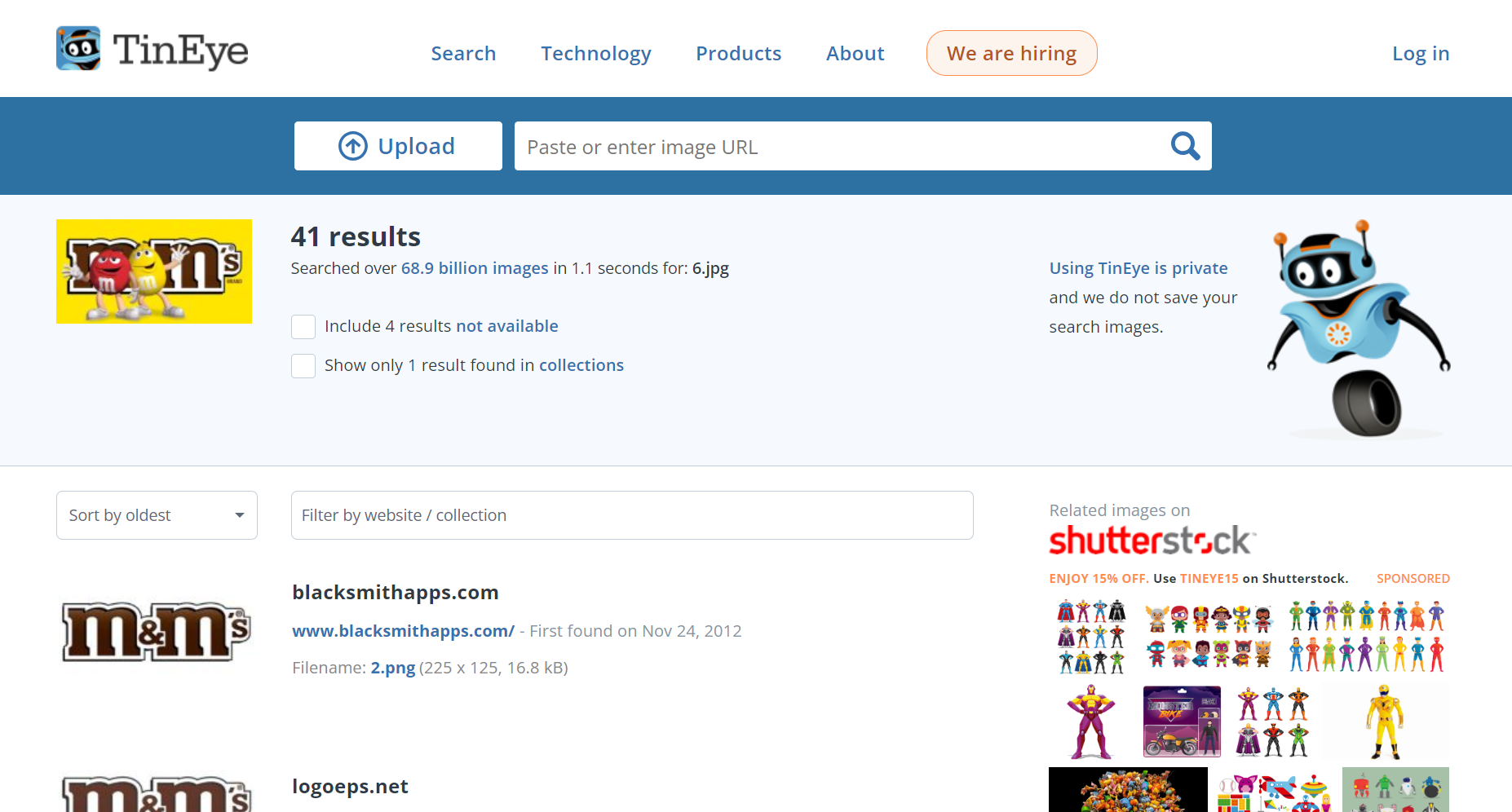
Task: Click the upload arrow circle icon
Action: click(x=353, y=147)
